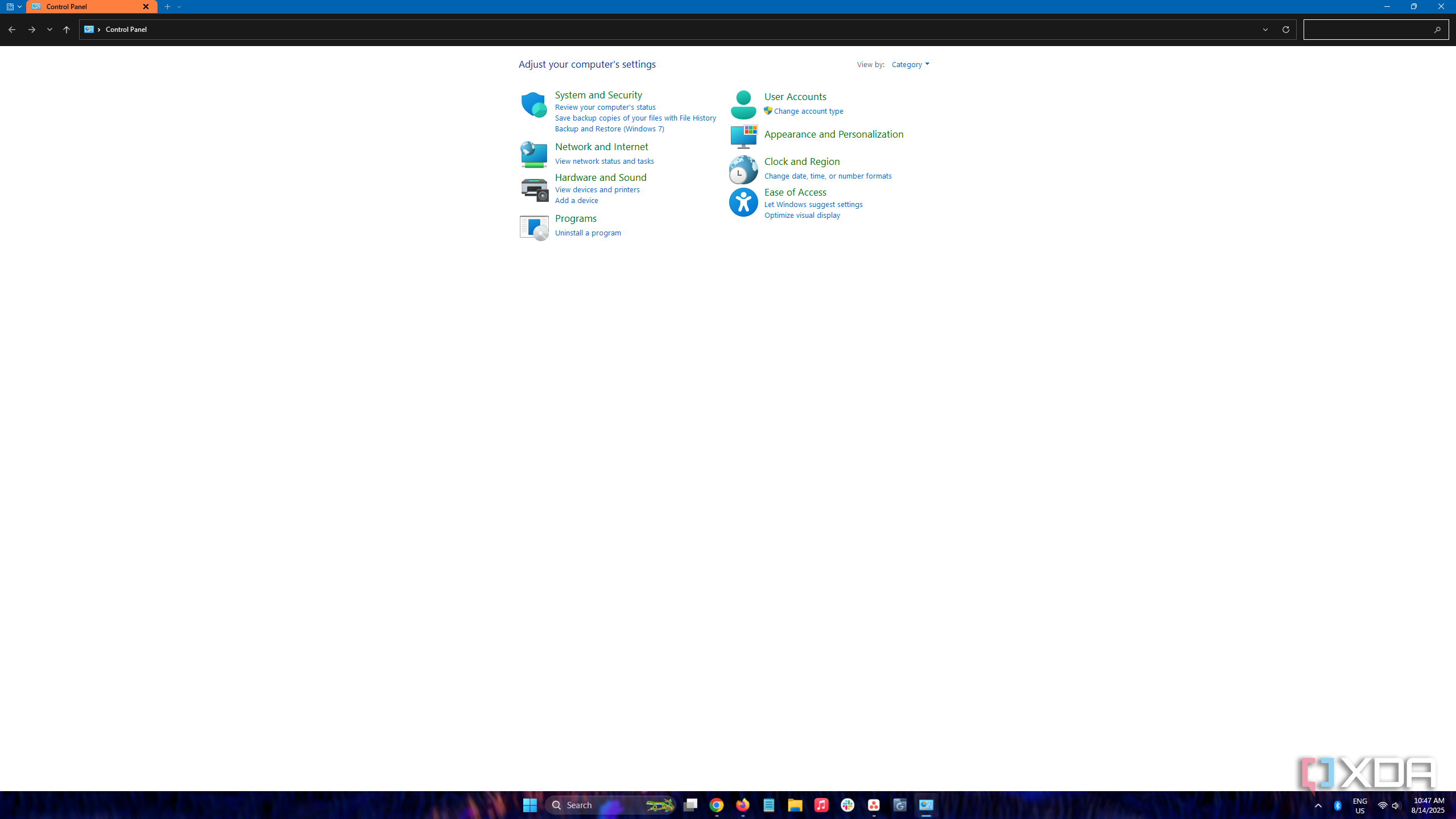Open the User Accounts person icon
This screenshot has width=1456, height=819.
pos(743,105)
